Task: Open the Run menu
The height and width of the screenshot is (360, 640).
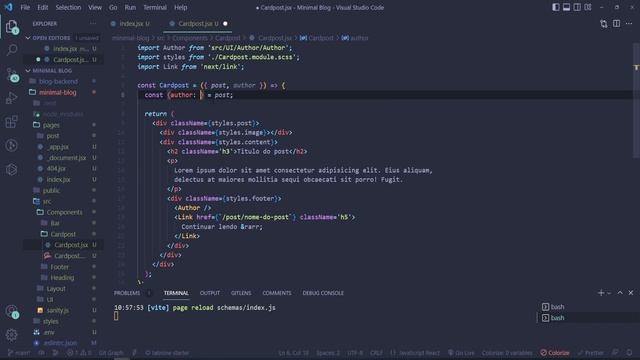Action: pyautogui.click(x=130, y=7)
